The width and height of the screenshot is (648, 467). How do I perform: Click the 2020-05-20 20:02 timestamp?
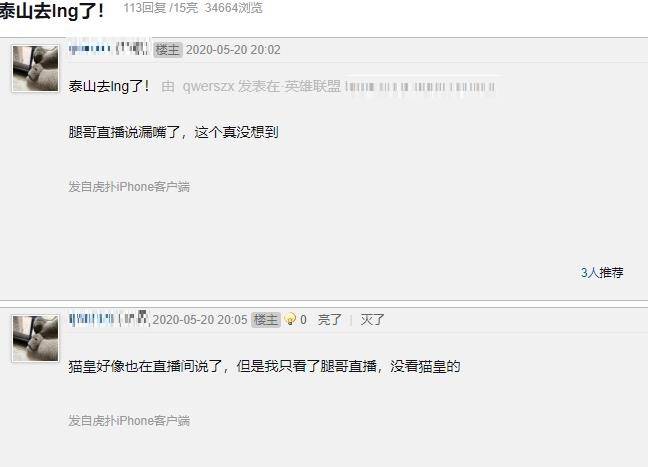[233, 50]
